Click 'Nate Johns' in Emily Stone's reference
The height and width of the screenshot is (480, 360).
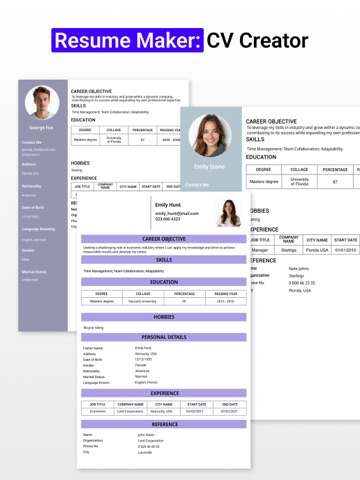coord(299,269)
